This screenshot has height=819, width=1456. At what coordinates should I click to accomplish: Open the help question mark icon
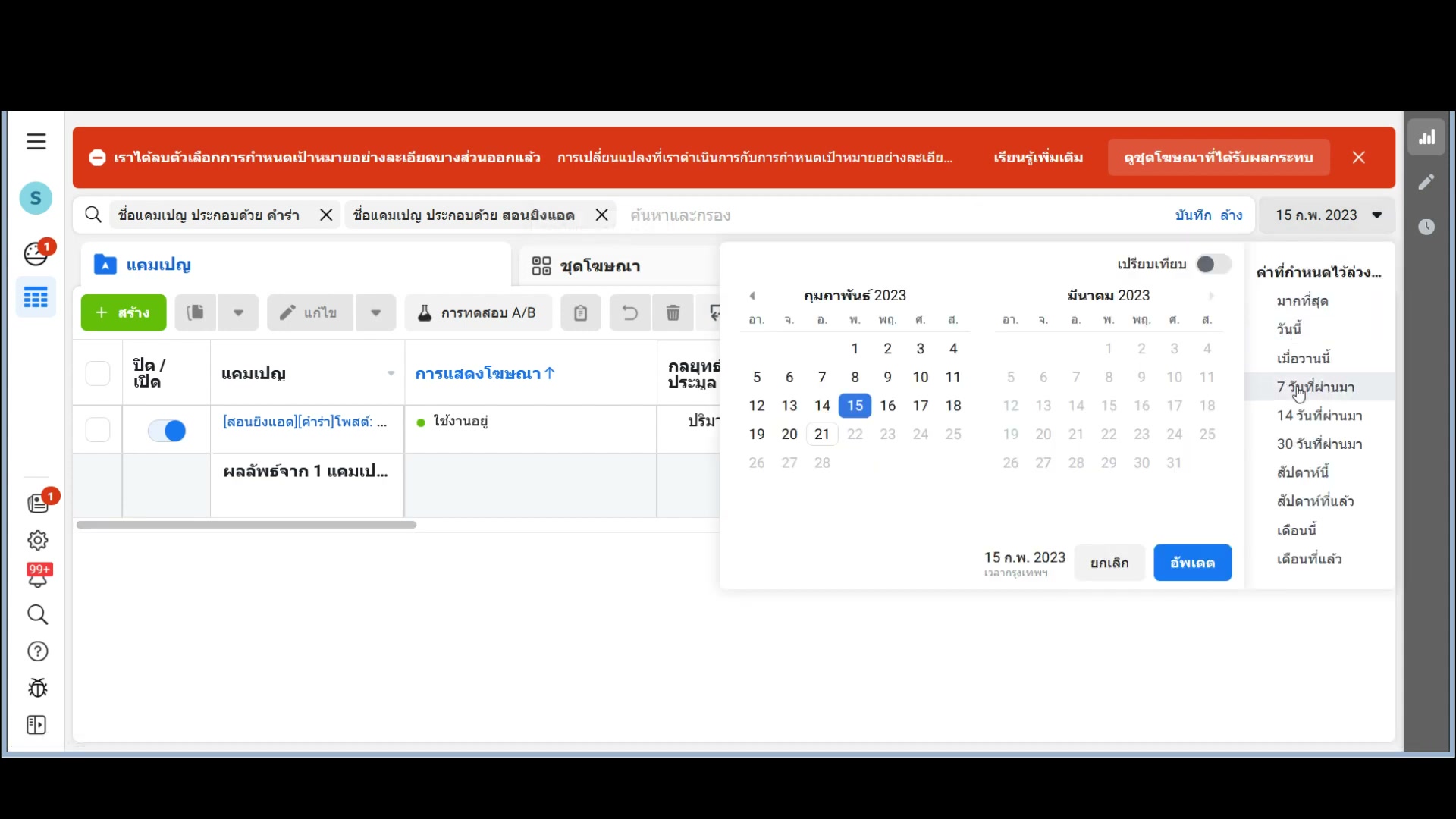tap(37, 651)
